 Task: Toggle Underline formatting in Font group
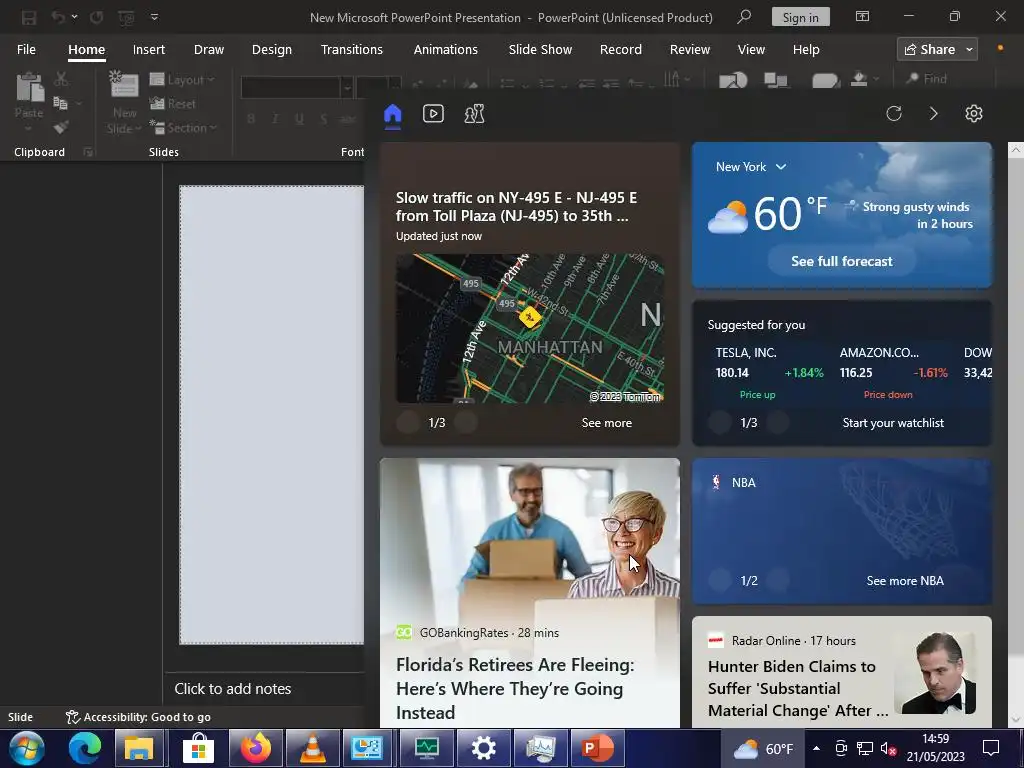(299, 119)
